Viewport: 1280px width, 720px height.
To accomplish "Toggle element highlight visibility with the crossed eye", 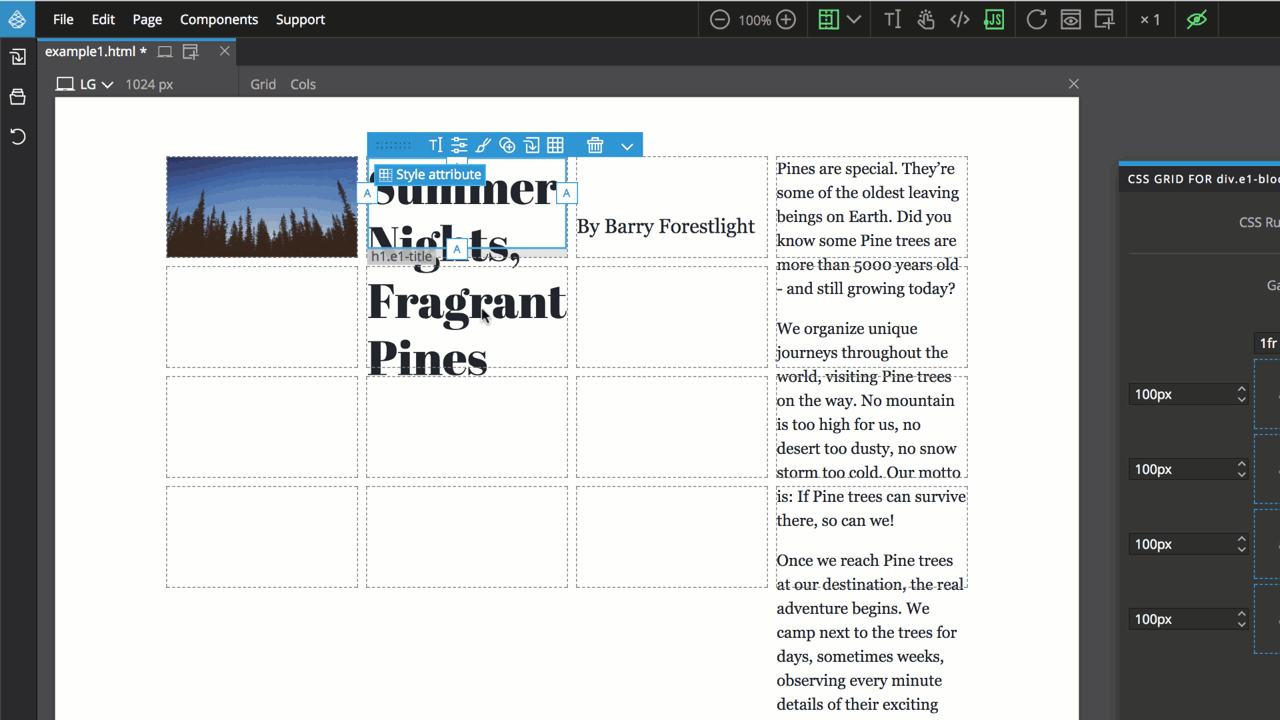I will tap(1196, 19).
